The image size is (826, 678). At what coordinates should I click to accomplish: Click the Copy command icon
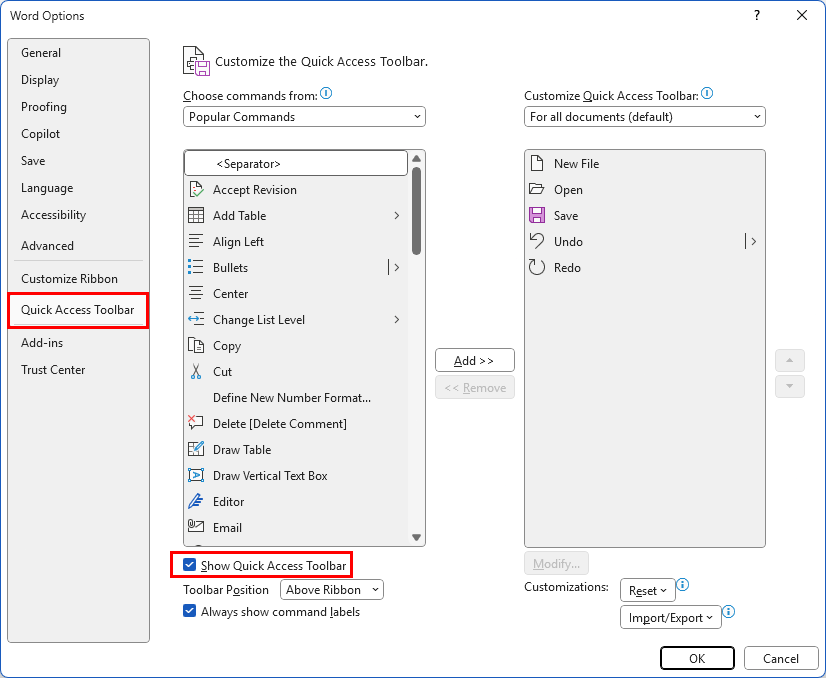pyautogui.click(x=196, y=346)
